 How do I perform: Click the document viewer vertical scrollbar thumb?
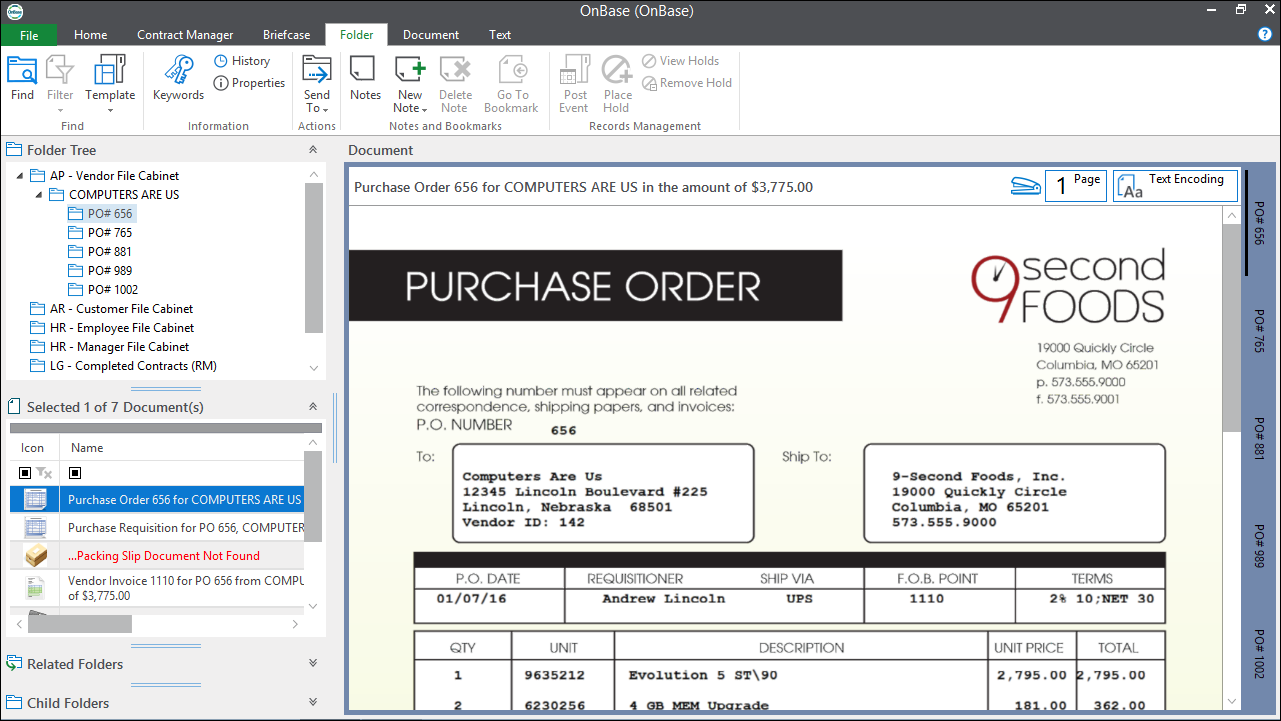[1231, 327]
